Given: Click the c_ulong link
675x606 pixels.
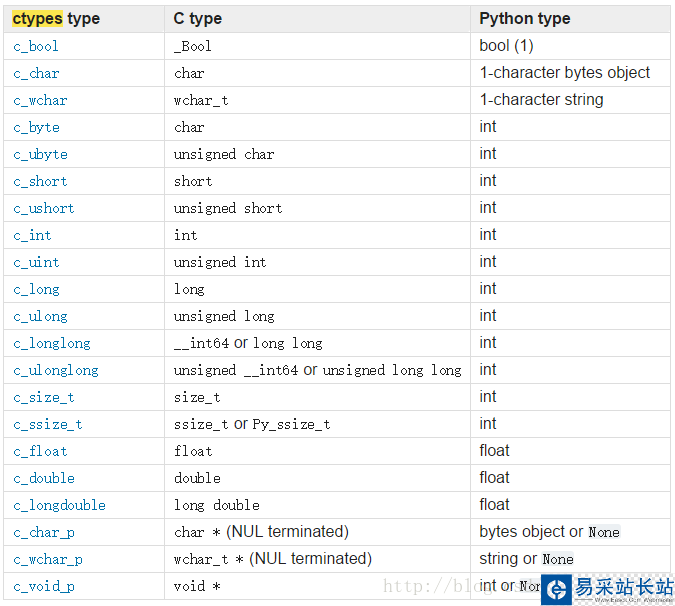Looking at the screenshot, I should coord(40,316).
